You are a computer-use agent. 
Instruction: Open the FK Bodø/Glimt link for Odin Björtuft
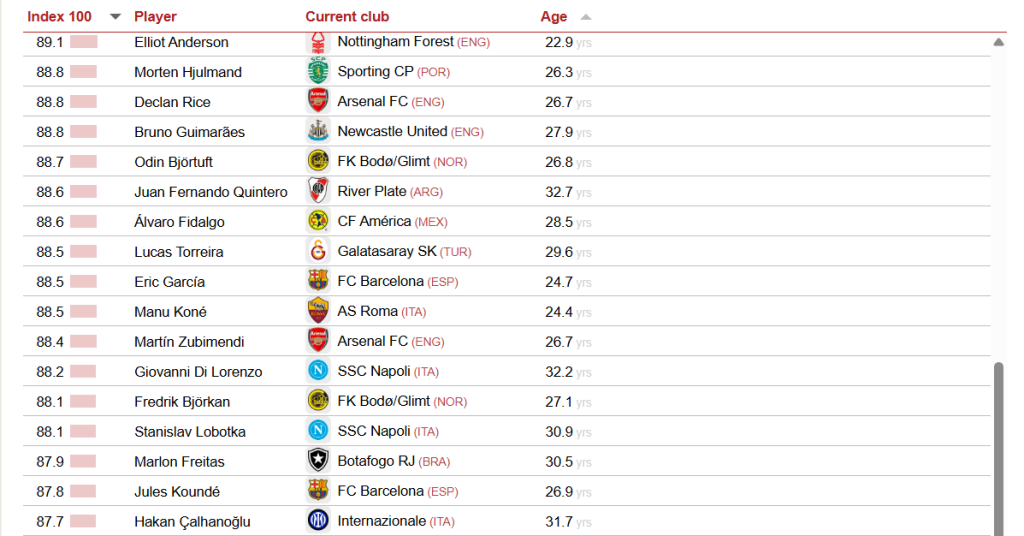pyautogui.click(x=383, y=162)
